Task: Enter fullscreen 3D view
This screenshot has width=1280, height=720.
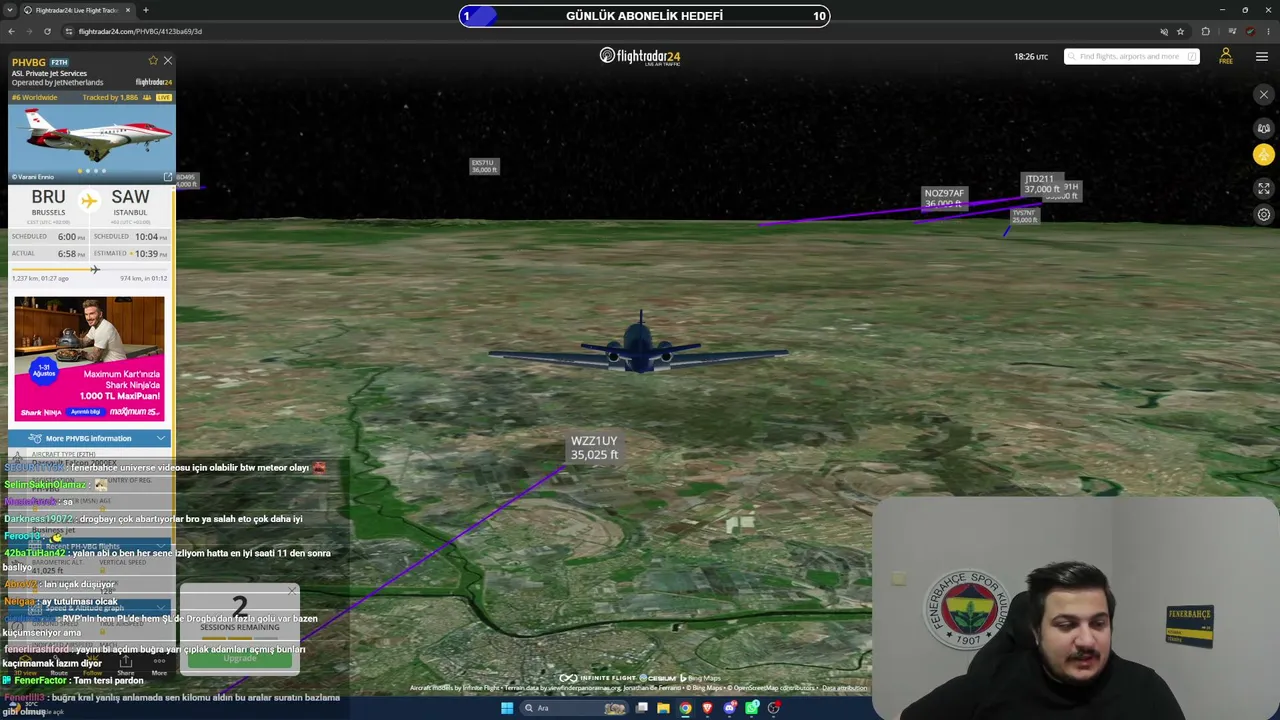Action: [1264, 188]
